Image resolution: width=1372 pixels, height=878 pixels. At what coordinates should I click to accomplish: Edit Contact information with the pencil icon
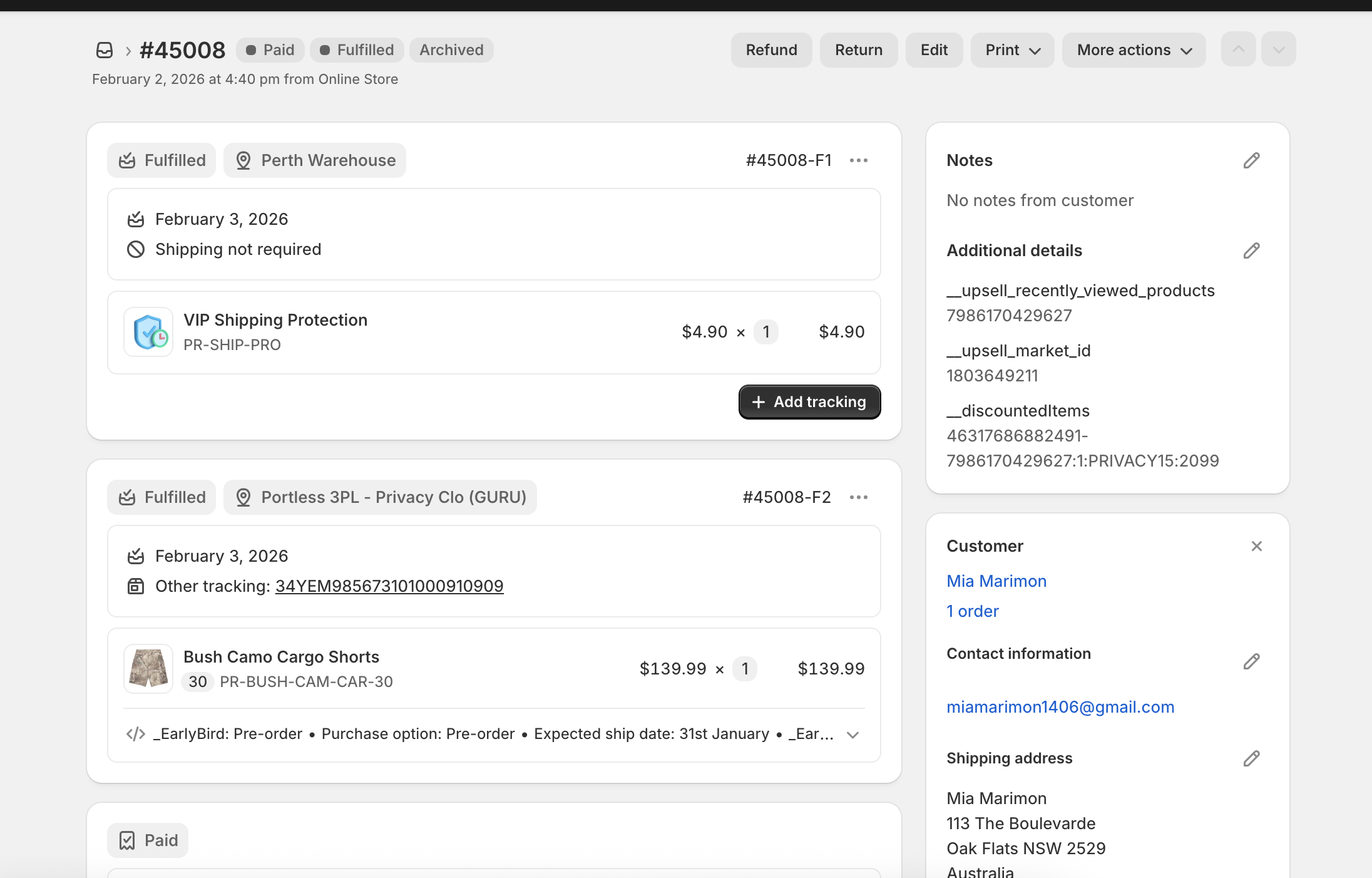click(x=1251, y=662)
